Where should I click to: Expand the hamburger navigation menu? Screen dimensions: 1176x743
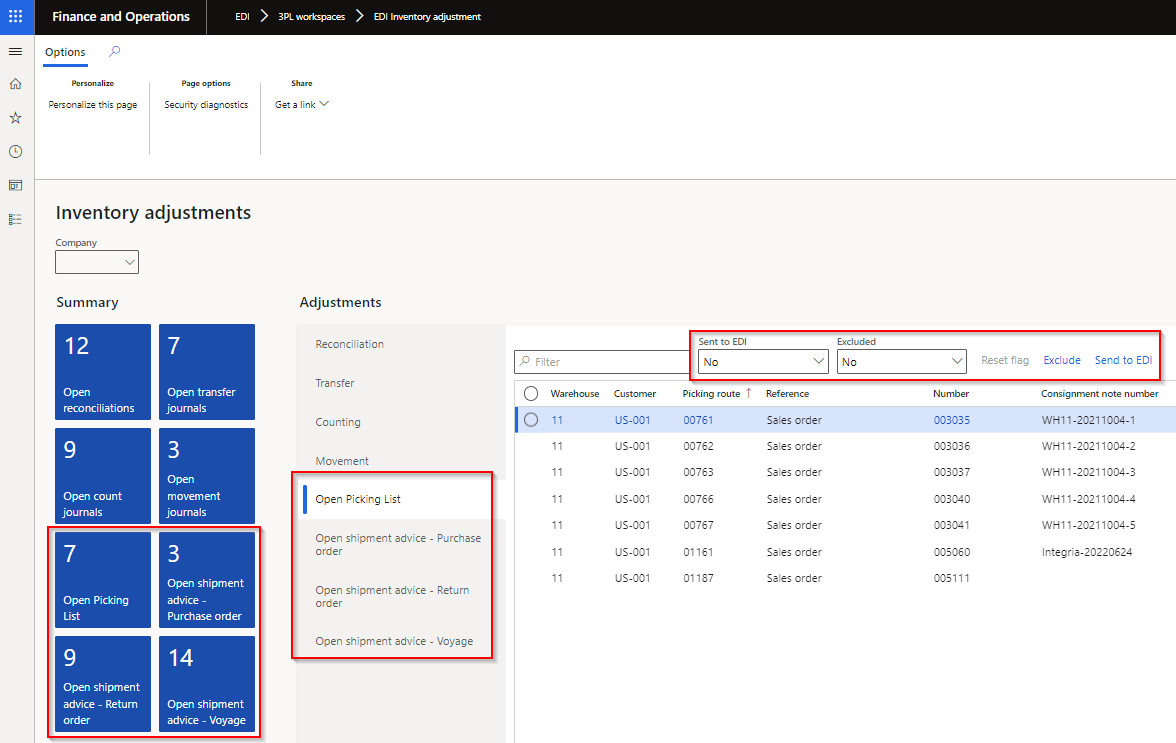coord(15,51)
